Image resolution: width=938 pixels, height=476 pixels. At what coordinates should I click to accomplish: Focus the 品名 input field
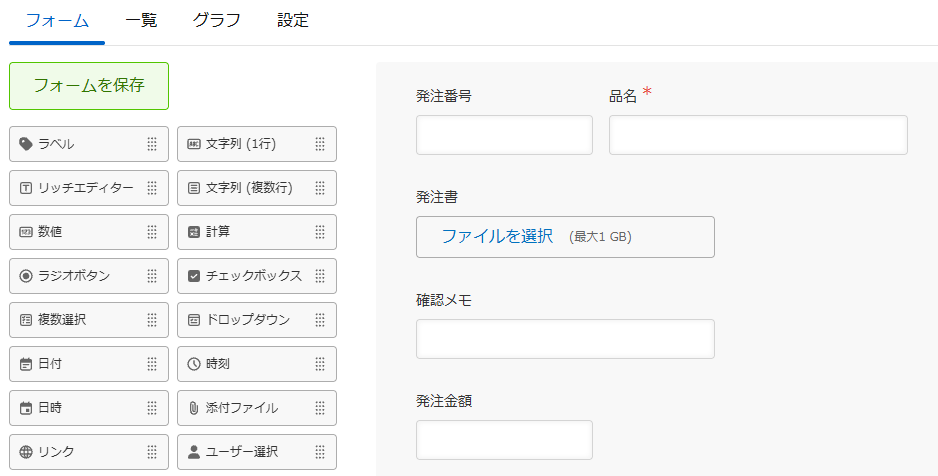(758, 135)
